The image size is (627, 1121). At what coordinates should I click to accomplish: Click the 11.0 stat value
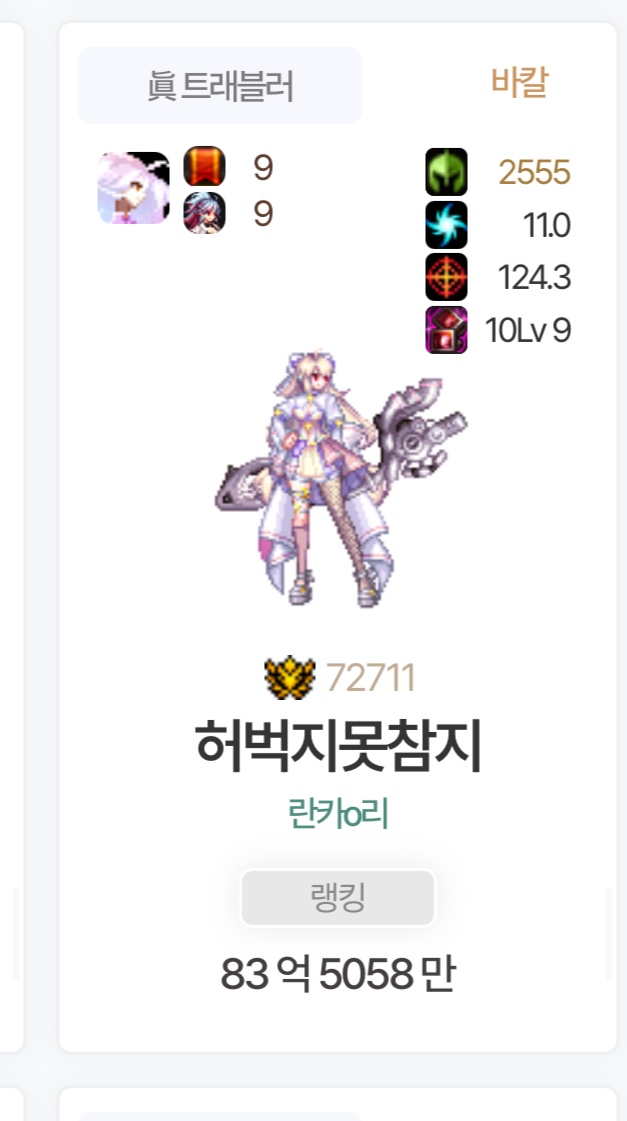[547, 226]
